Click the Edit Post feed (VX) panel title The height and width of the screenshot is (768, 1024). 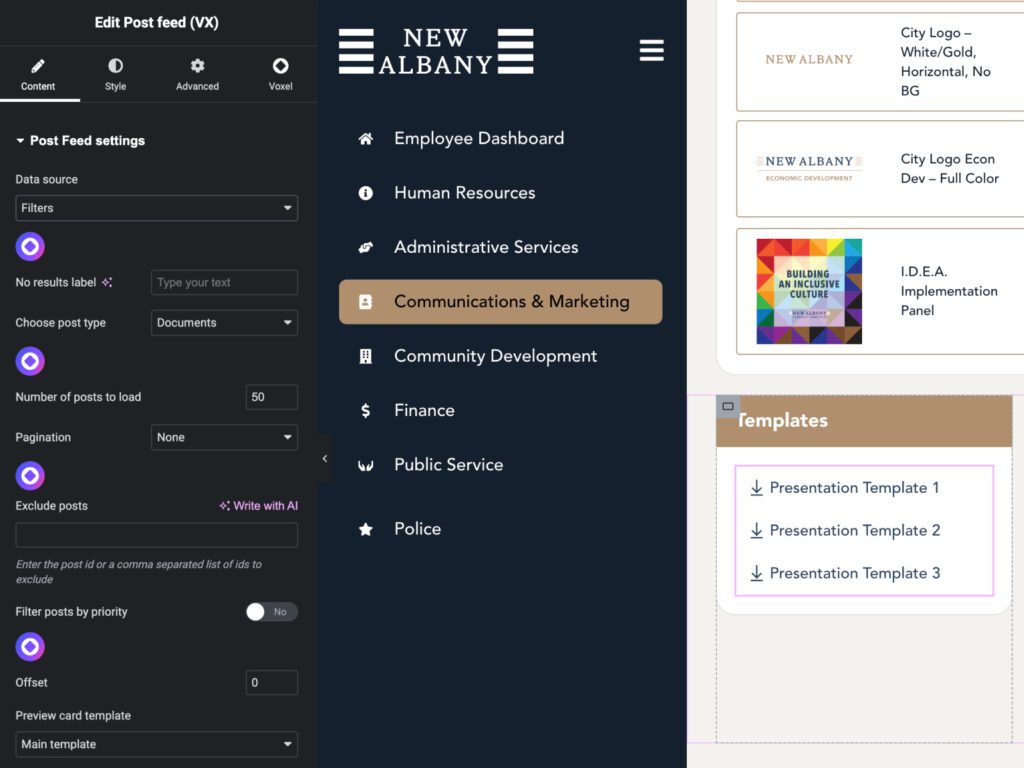coord(157,22)
